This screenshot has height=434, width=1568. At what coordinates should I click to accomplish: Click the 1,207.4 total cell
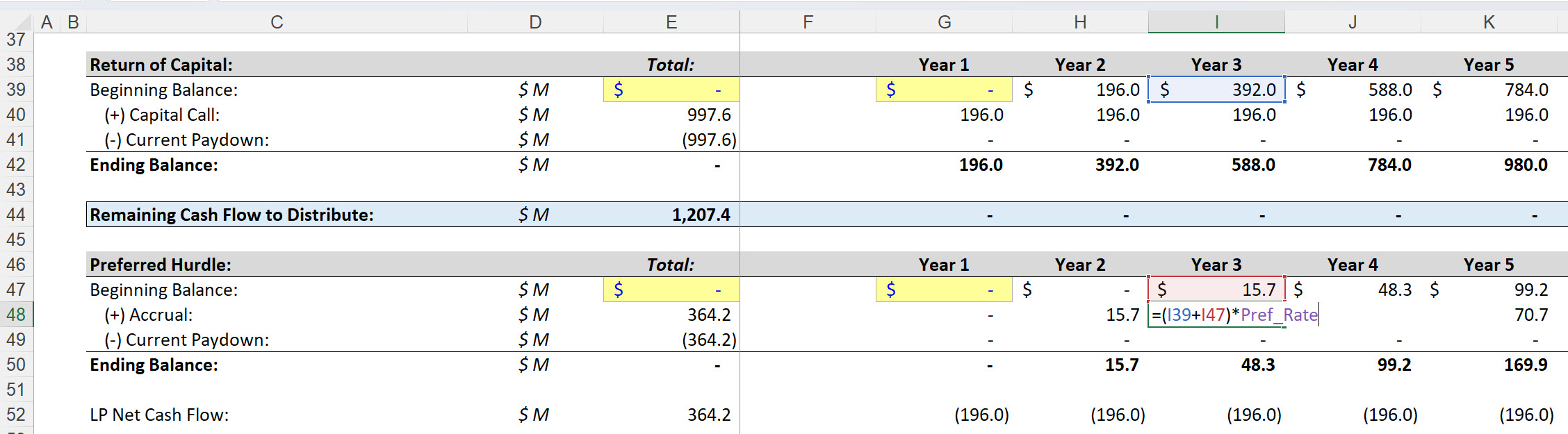point(701,215)
